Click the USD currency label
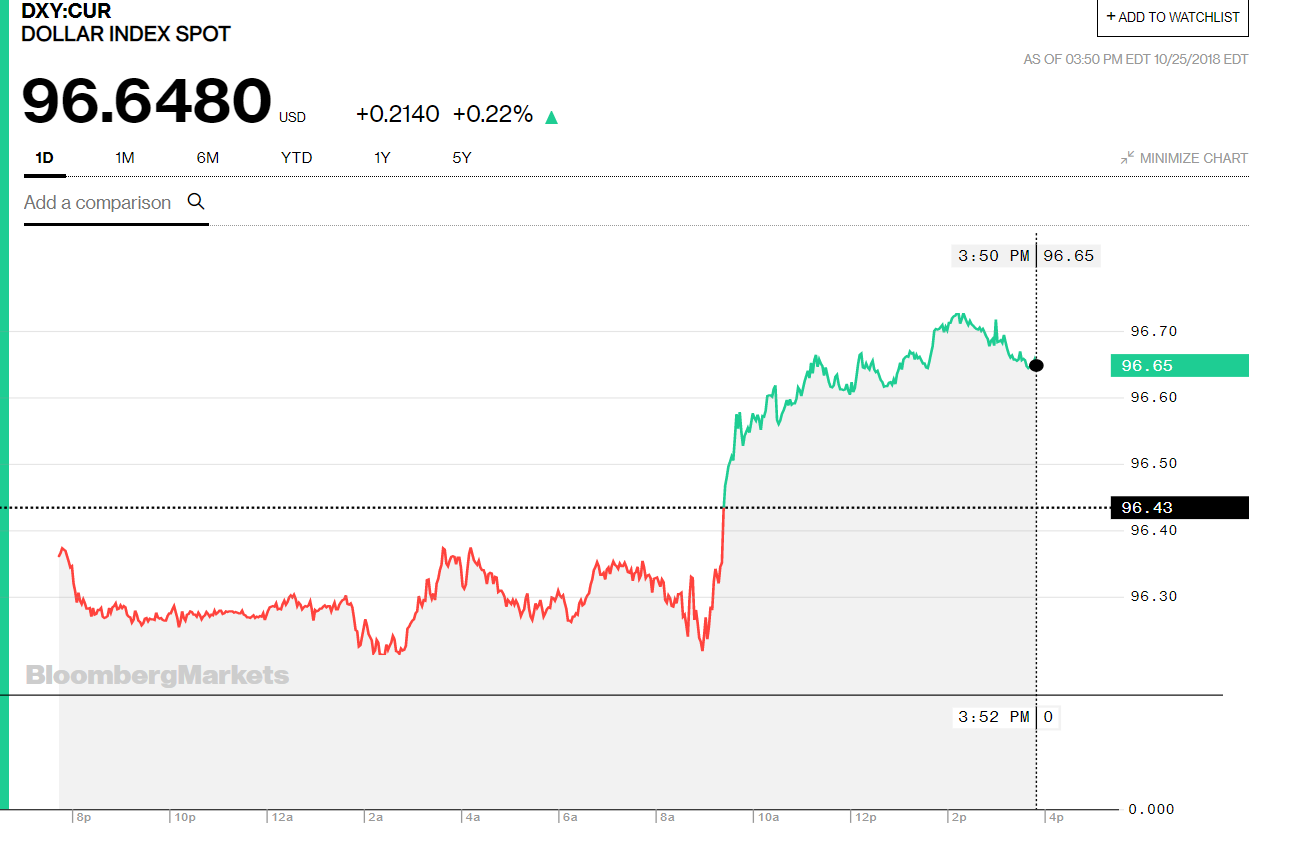 [x=292, y=117]
